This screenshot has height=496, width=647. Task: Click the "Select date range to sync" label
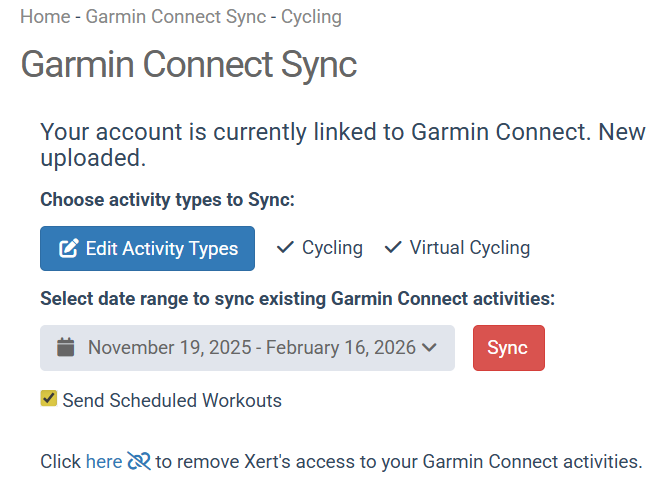pyautogui.click(x=297, y=298)
